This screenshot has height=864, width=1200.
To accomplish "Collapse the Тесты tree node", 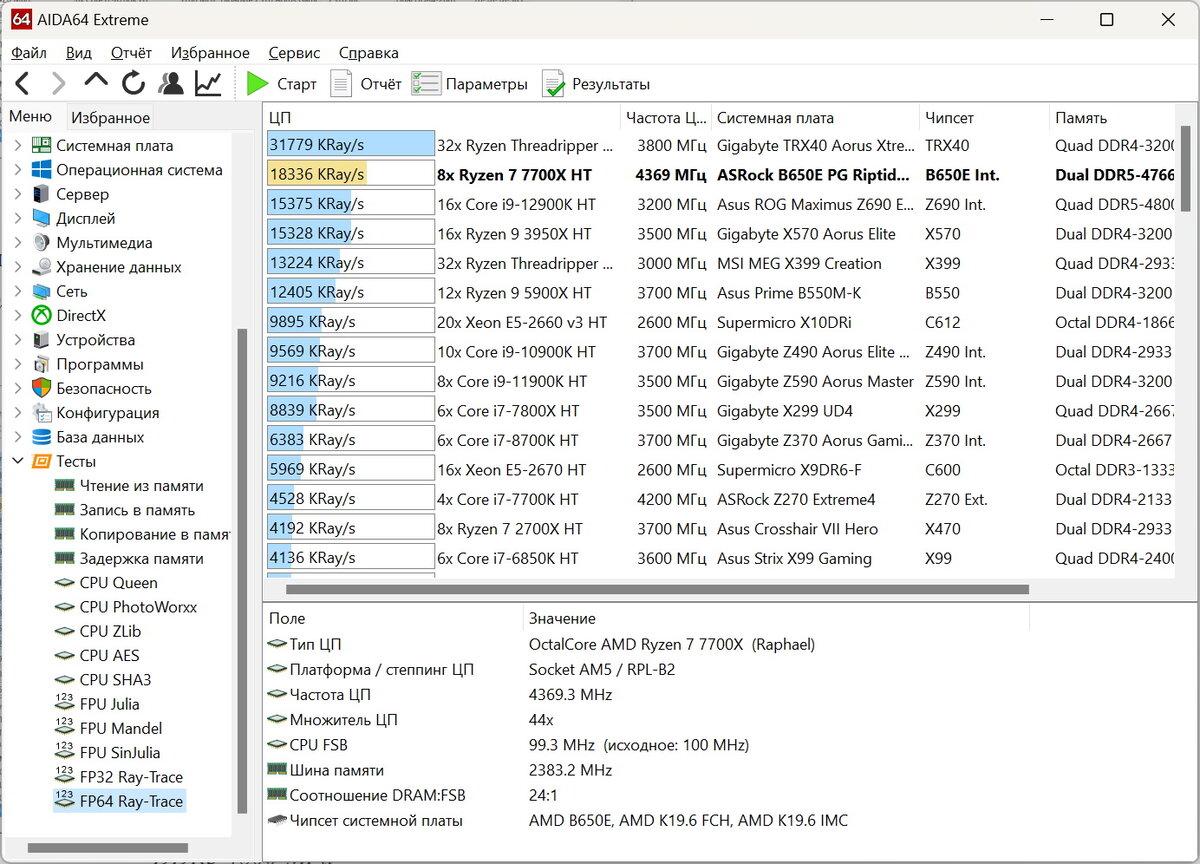I will point(17,461).
